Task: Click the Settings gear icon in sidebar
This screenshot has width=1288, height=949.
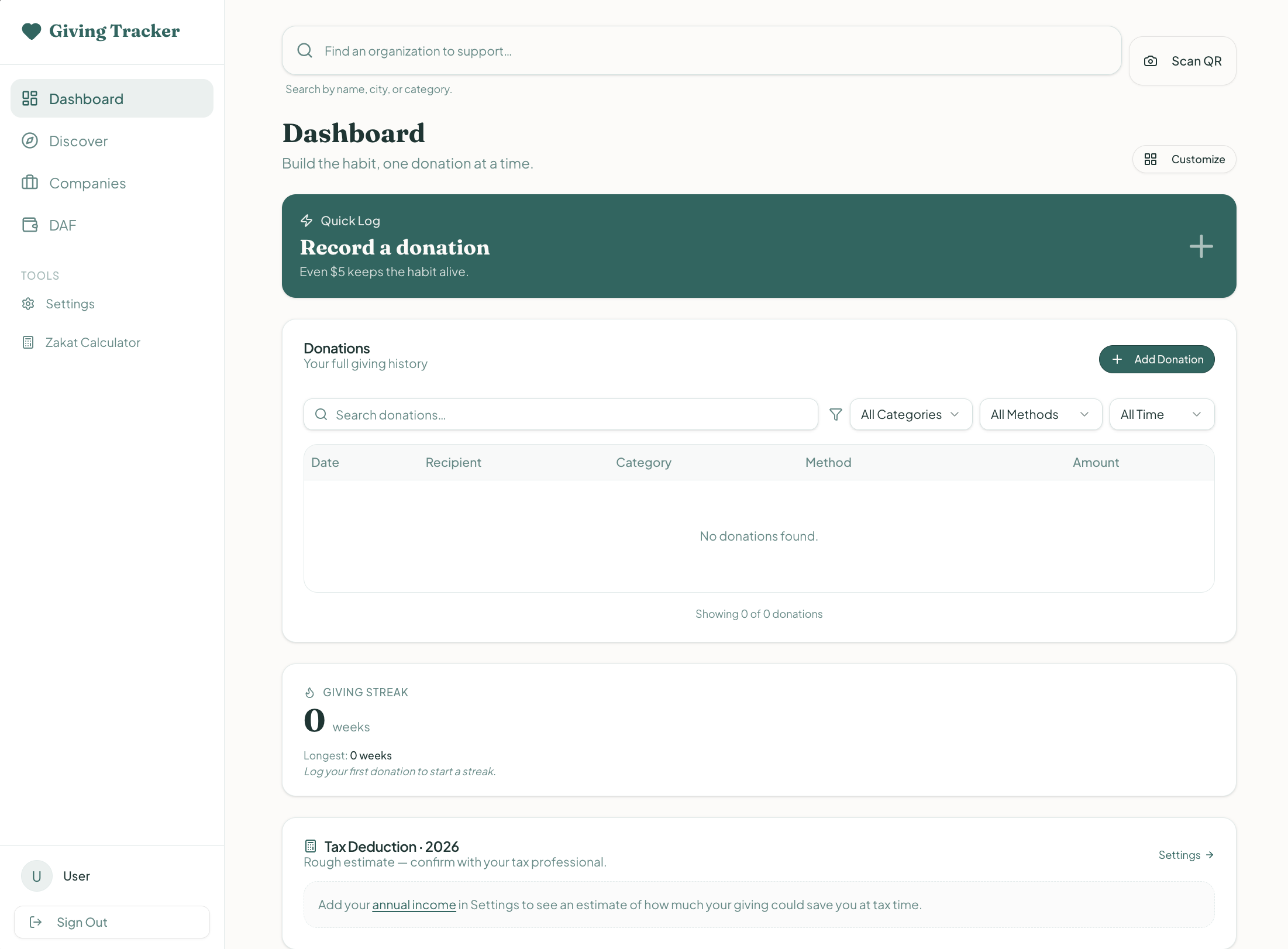Action: click(28, 304)
